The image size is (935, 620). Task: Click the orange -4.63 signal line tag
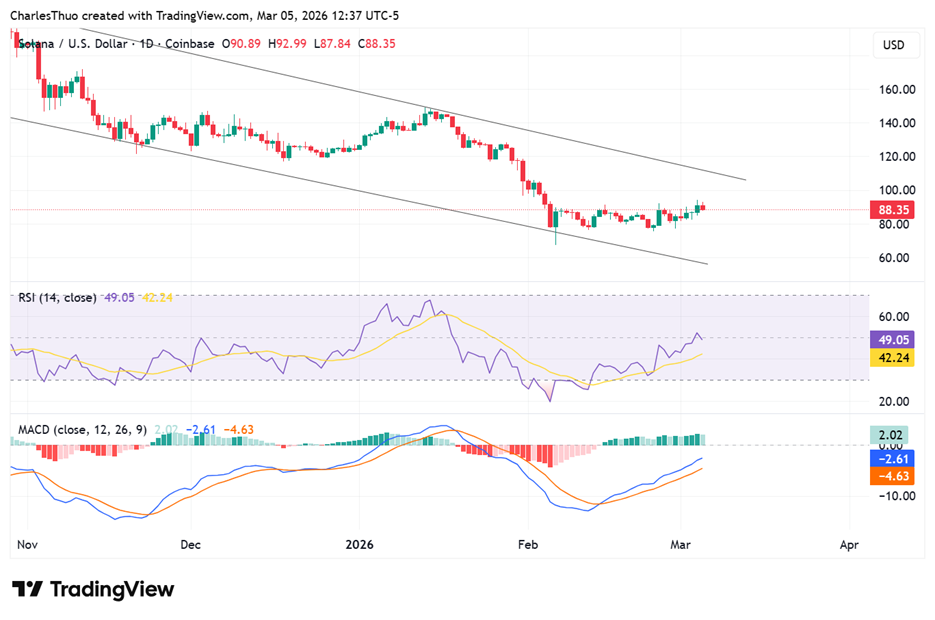891,476
